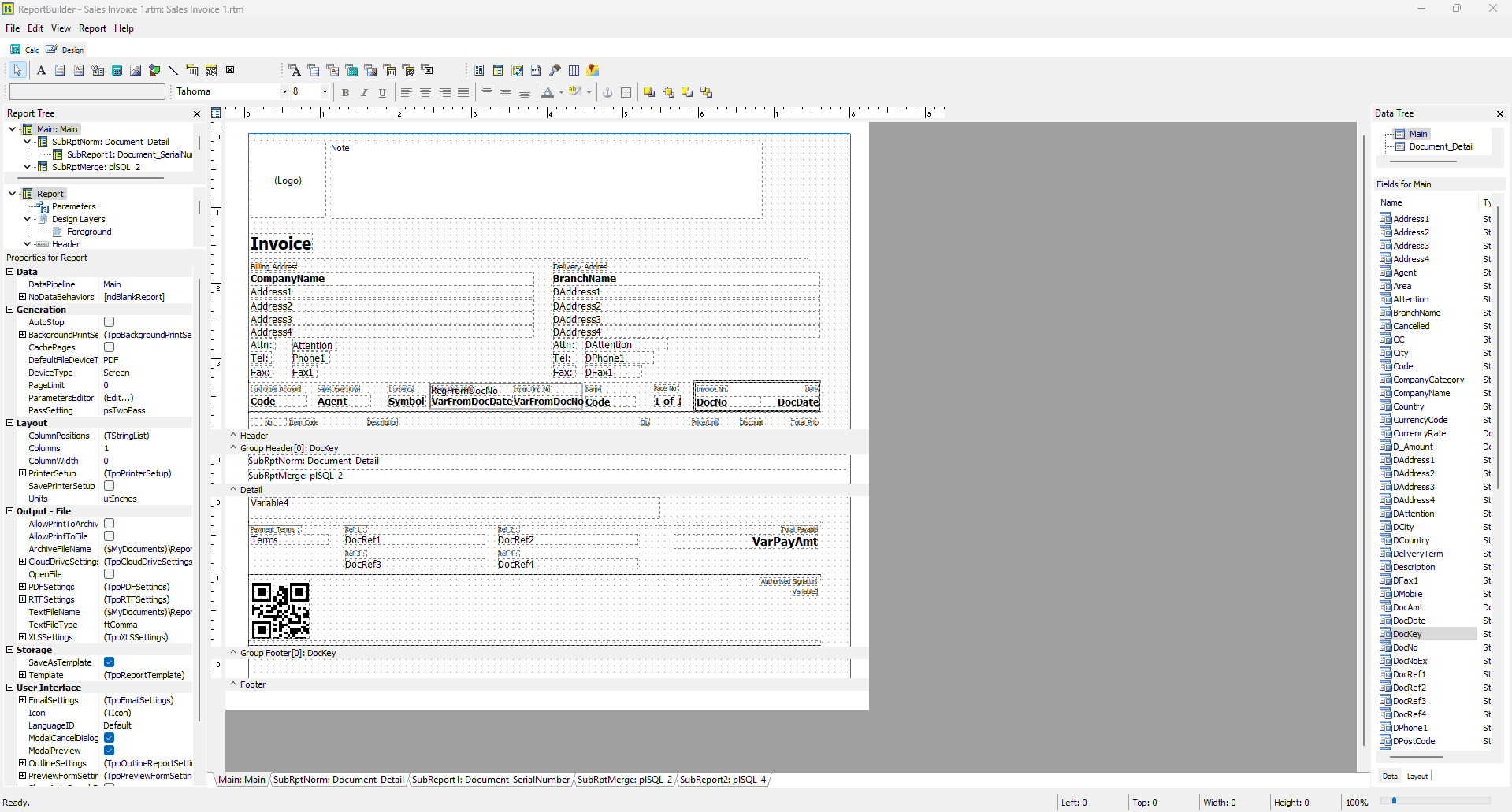Click the anchors toolbar icon
Viewport: 1512px width, 812px height.
607,92
